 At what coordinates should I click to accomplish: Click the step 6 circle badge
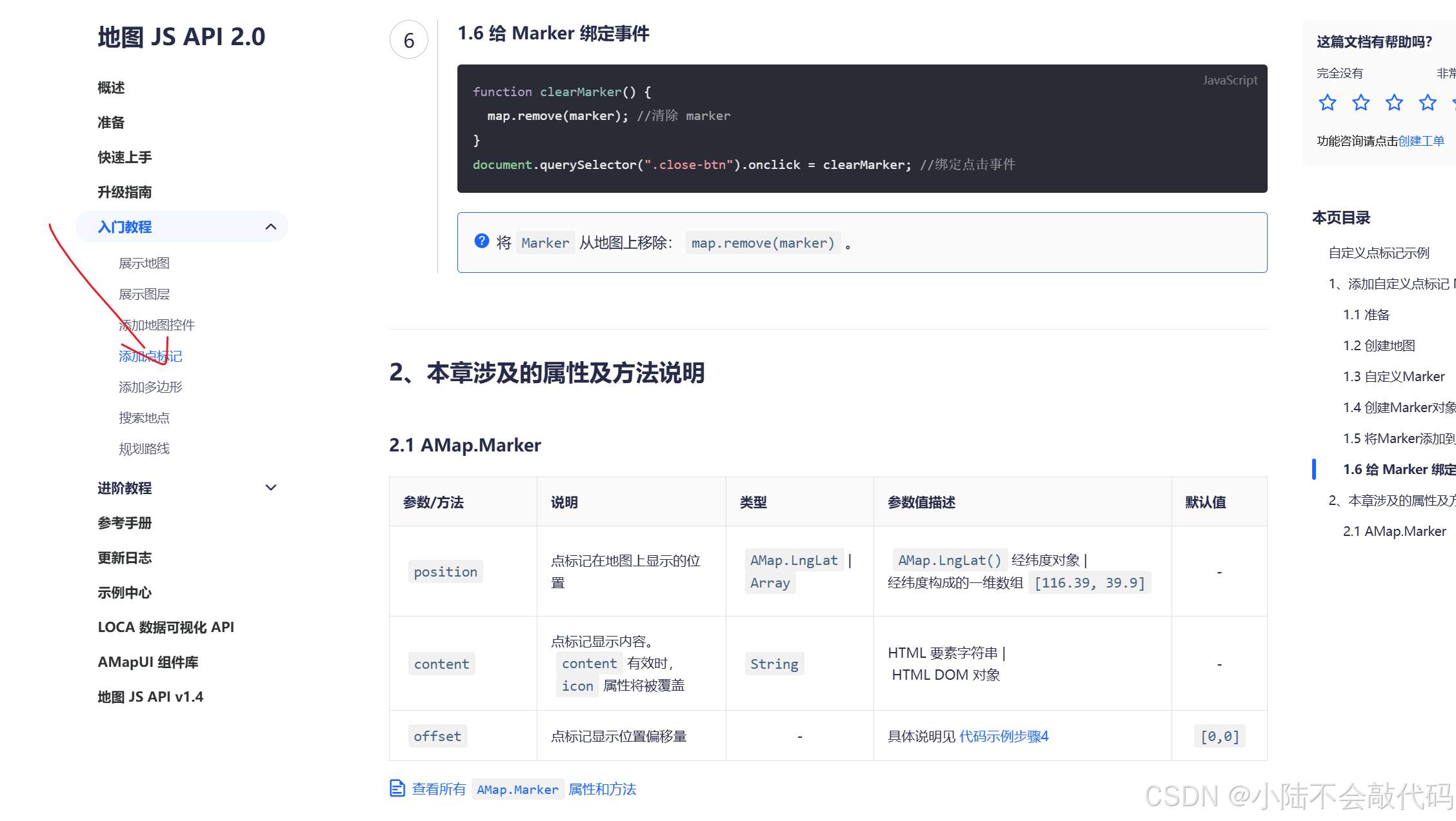[408, 41]
